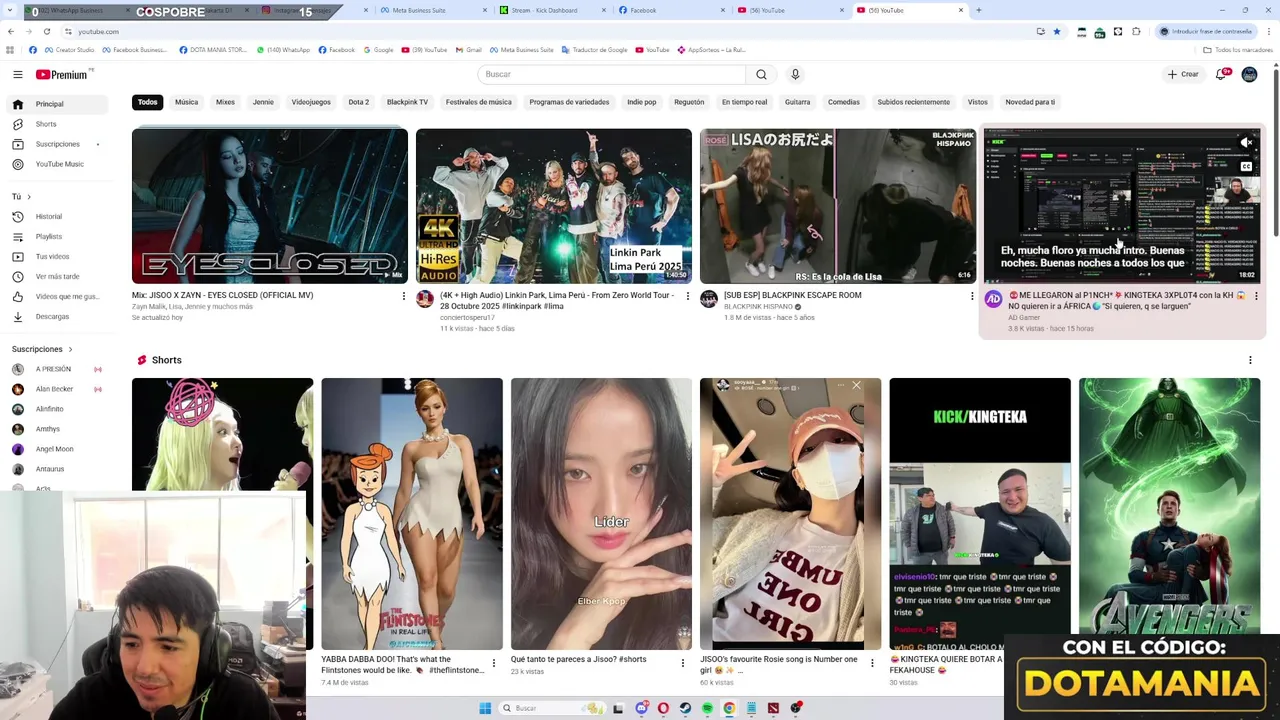Open Traductor de Google bookmark
Viewport: 1280px width, 720px height.
595,49
